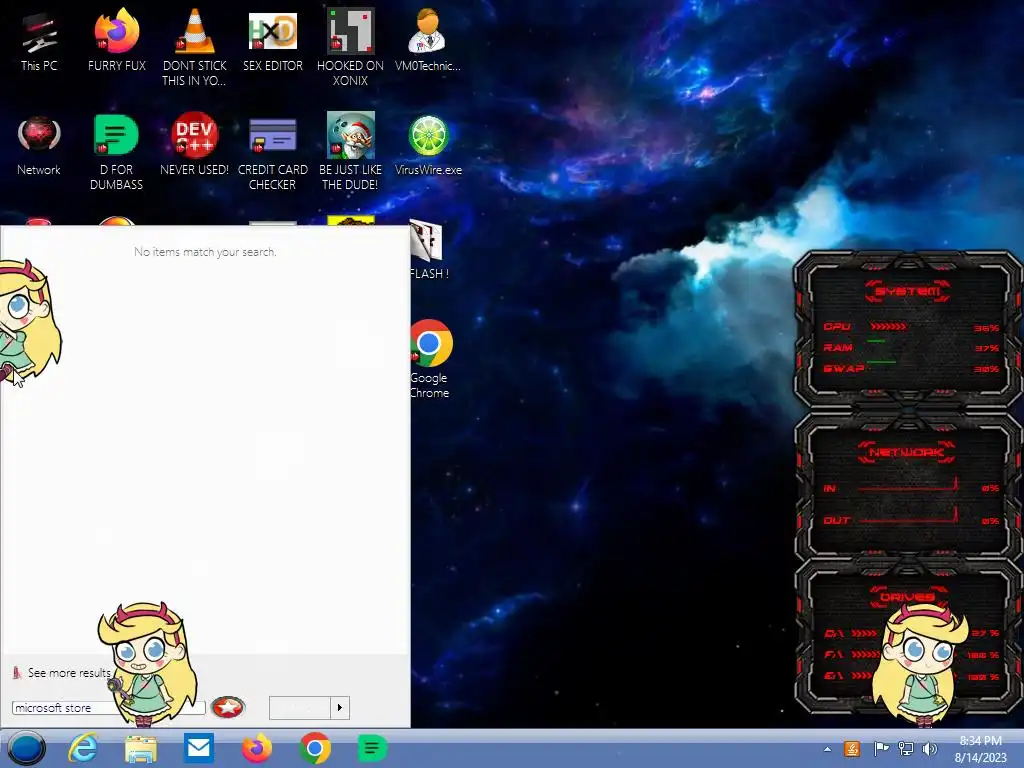Open the HOOKED ON XONIX game icon
Image resolution: width=1024 pixels, height=768 pixels.
tap(350, 46)
